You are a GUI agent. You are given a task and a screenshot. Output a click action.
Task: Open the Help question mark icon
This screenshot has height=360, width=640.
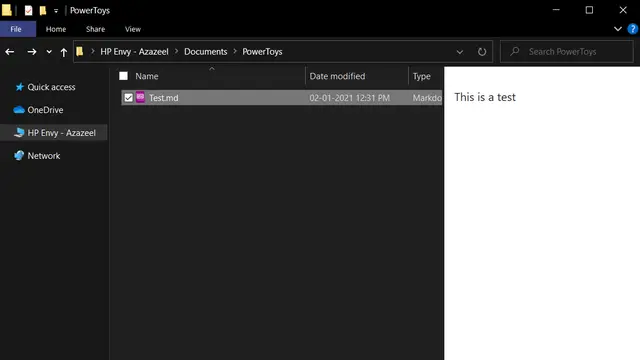coord(632,29)
